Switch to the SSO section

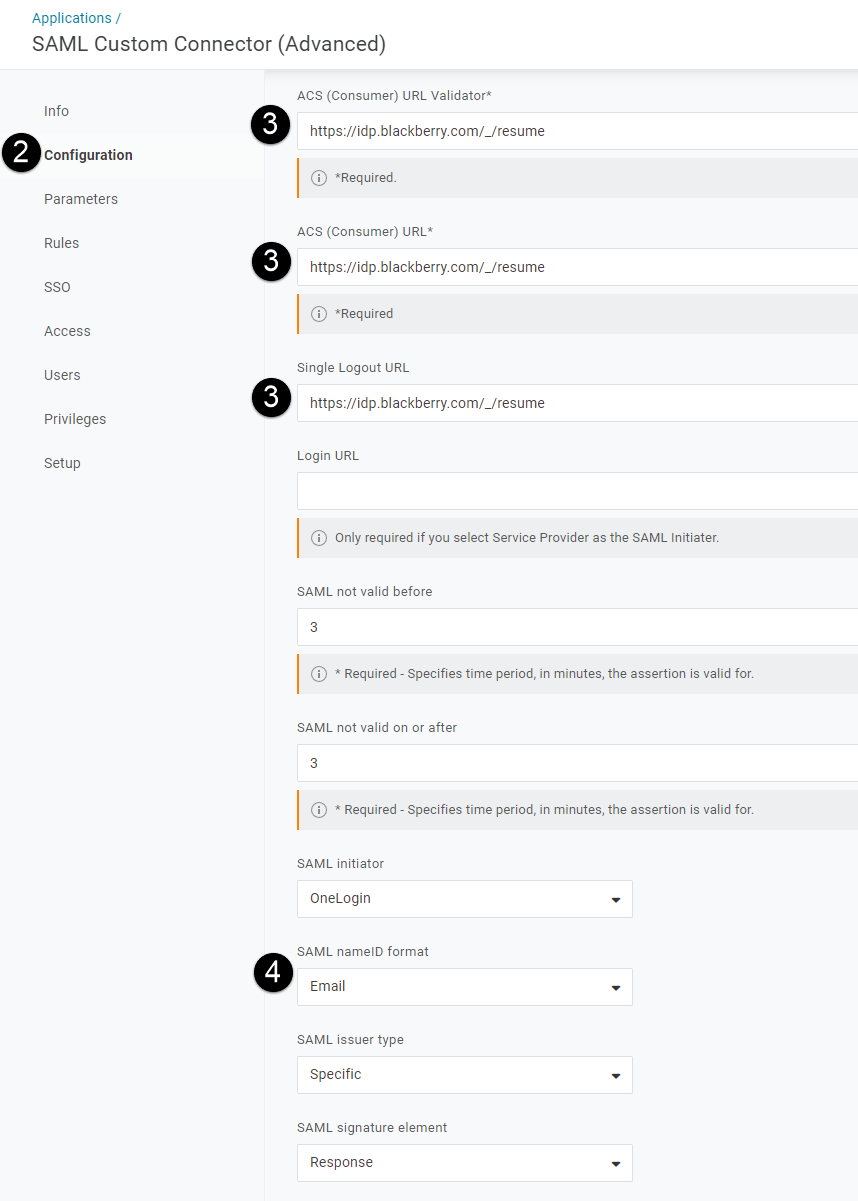coord(57,287)
